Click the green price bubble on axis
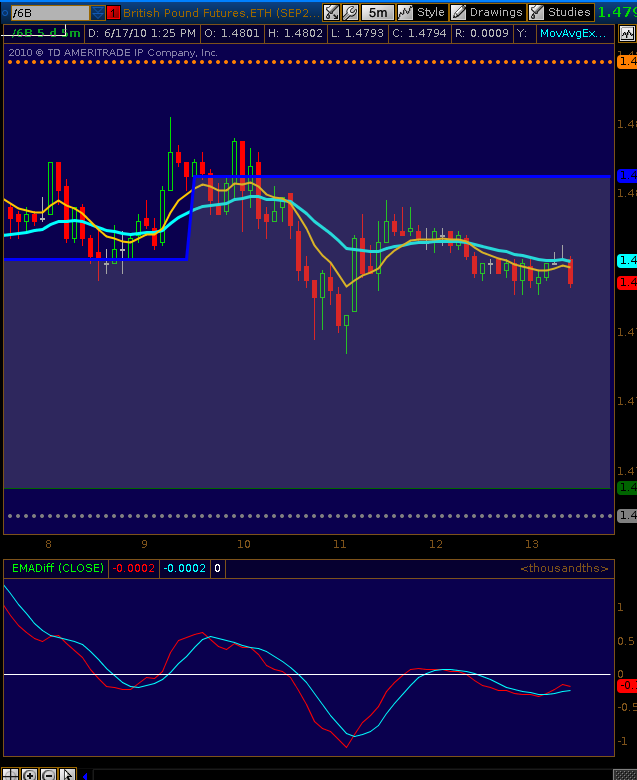Screen dimensions: 637x780 pos(627,488)
